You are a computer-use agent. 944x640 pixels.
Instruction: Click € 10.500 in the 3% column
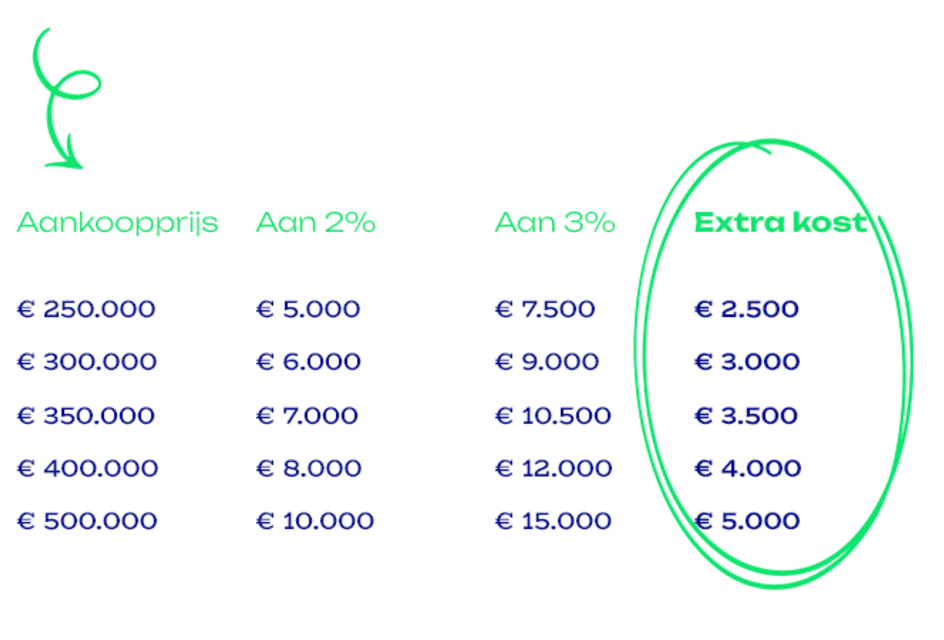tap(553, 415)
